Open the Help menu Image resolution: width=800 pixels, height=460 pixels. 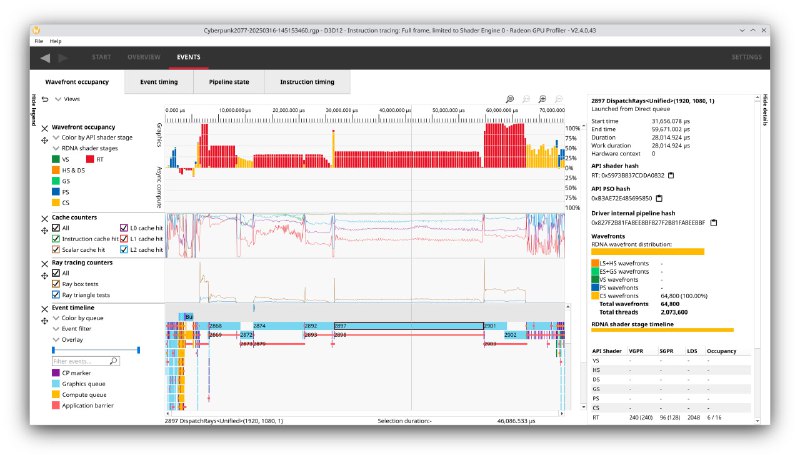coord(56,41)
